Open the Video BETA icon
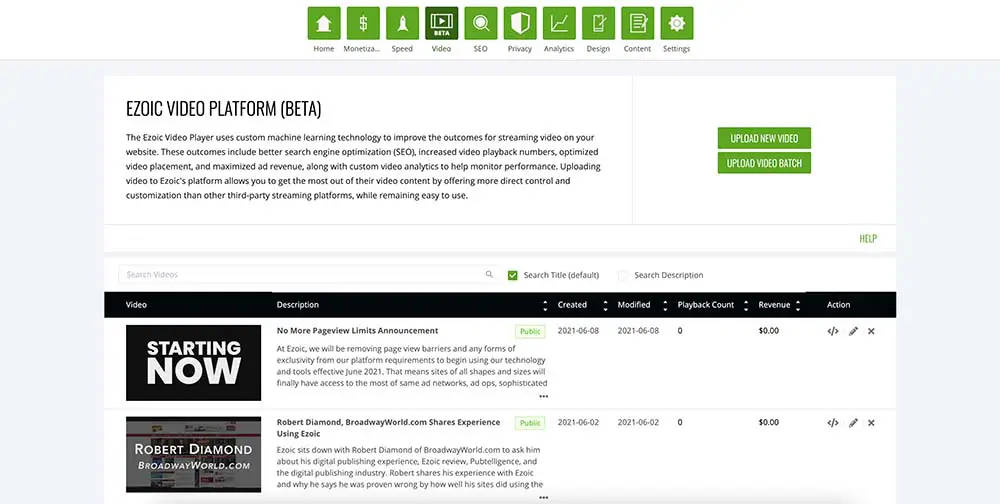 pos(441,24)
